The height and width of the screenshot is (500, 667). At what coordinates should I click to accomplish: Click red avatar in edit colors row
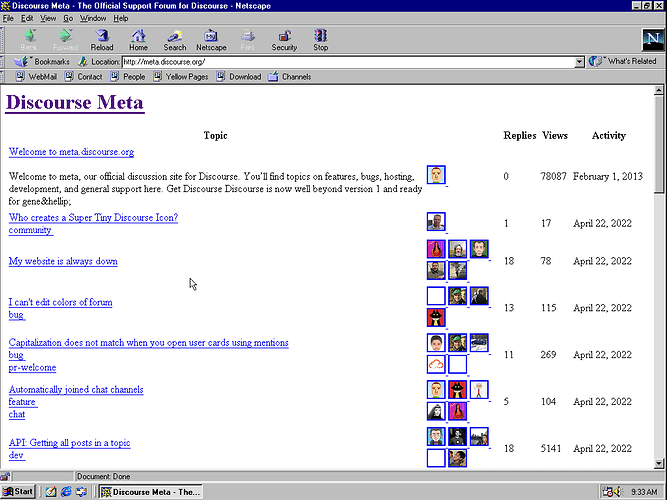tap(436, 317)
